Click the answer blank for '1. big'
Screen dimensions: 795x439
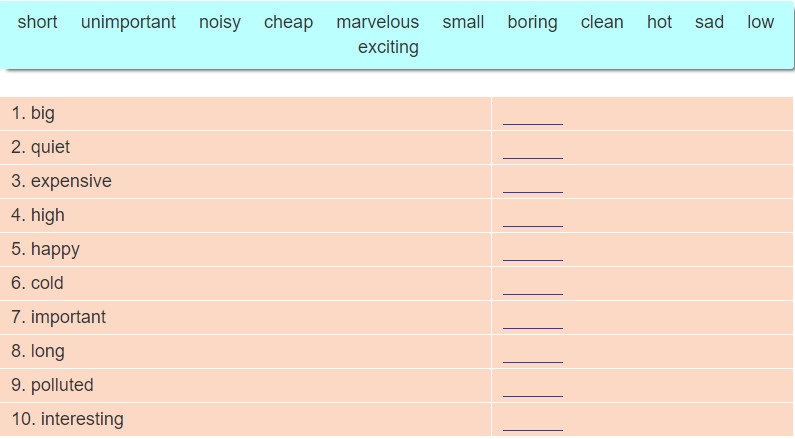(x=533, y=118)
